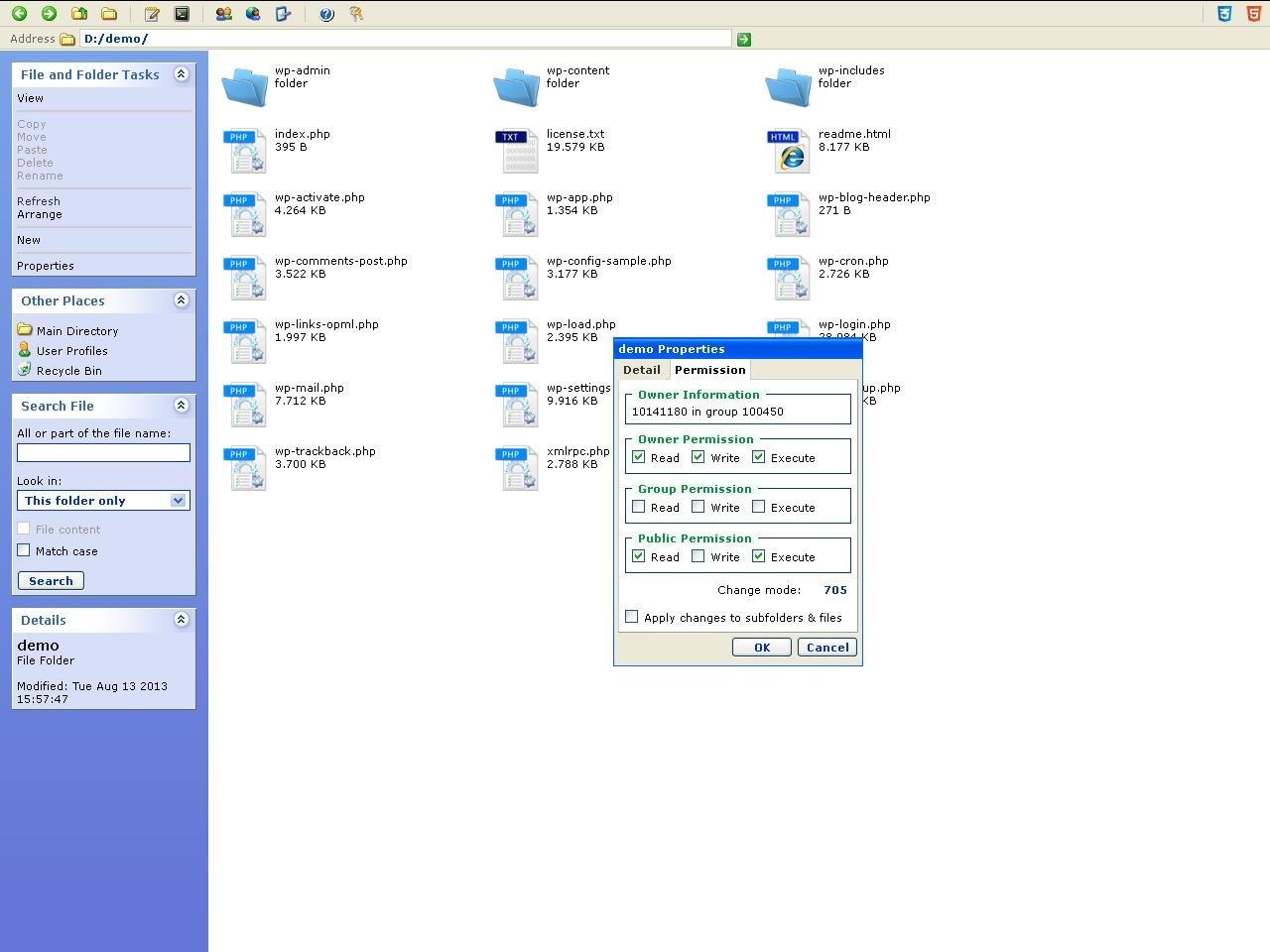Collapse the Details panel
1270x952 pixels.
pos(182,619)
